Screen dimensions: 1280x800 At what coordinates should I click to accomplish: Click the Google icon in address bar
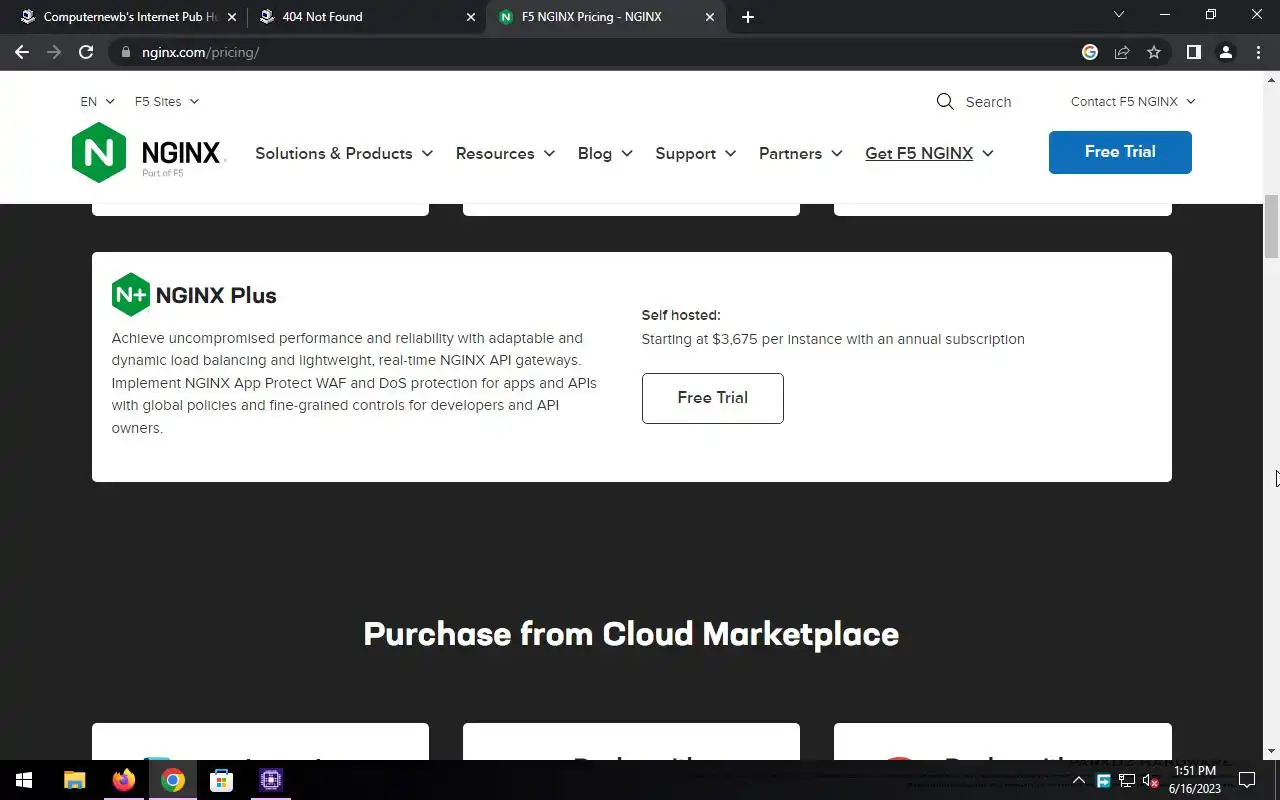(x=1090, y=52)
